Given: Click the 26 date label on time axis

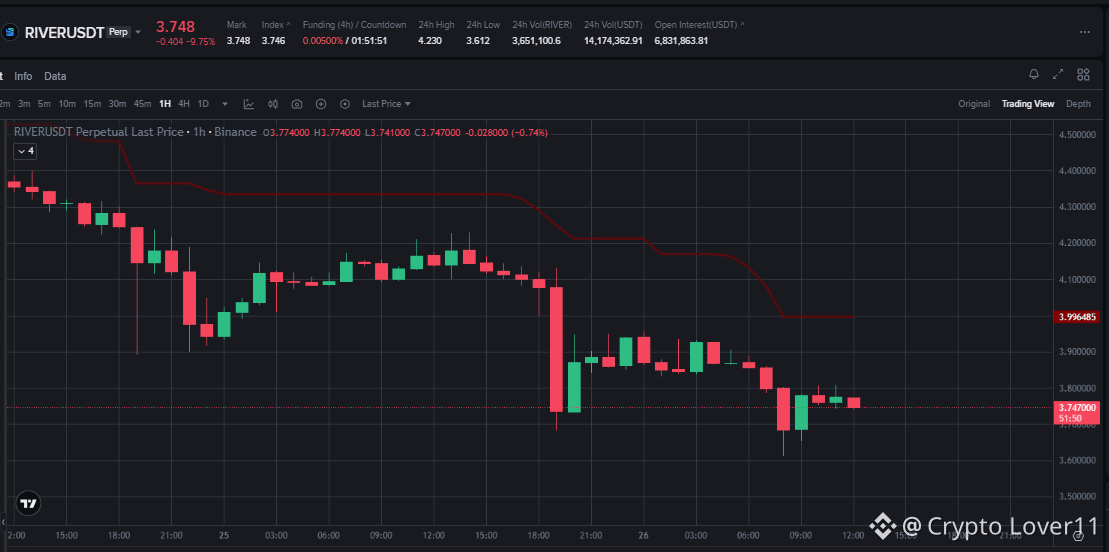Looking at the screenshot, I should tap(643, 536).
